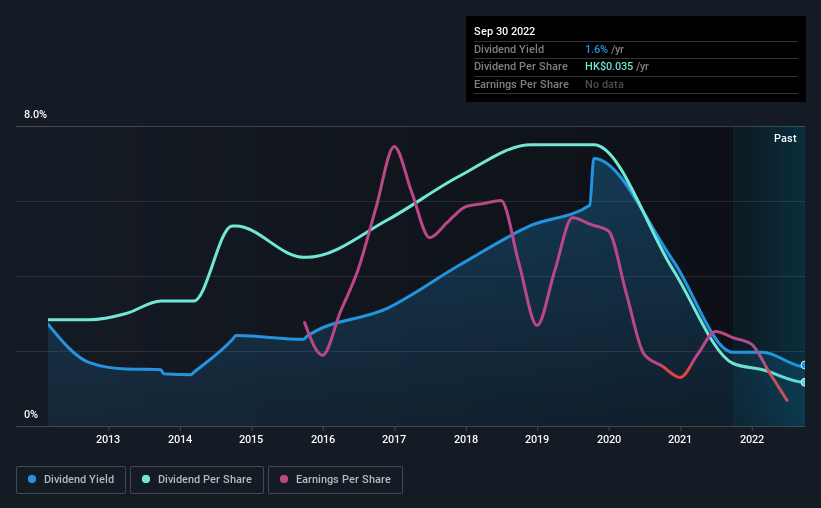Click the 'Past' region label

point(785,138)
